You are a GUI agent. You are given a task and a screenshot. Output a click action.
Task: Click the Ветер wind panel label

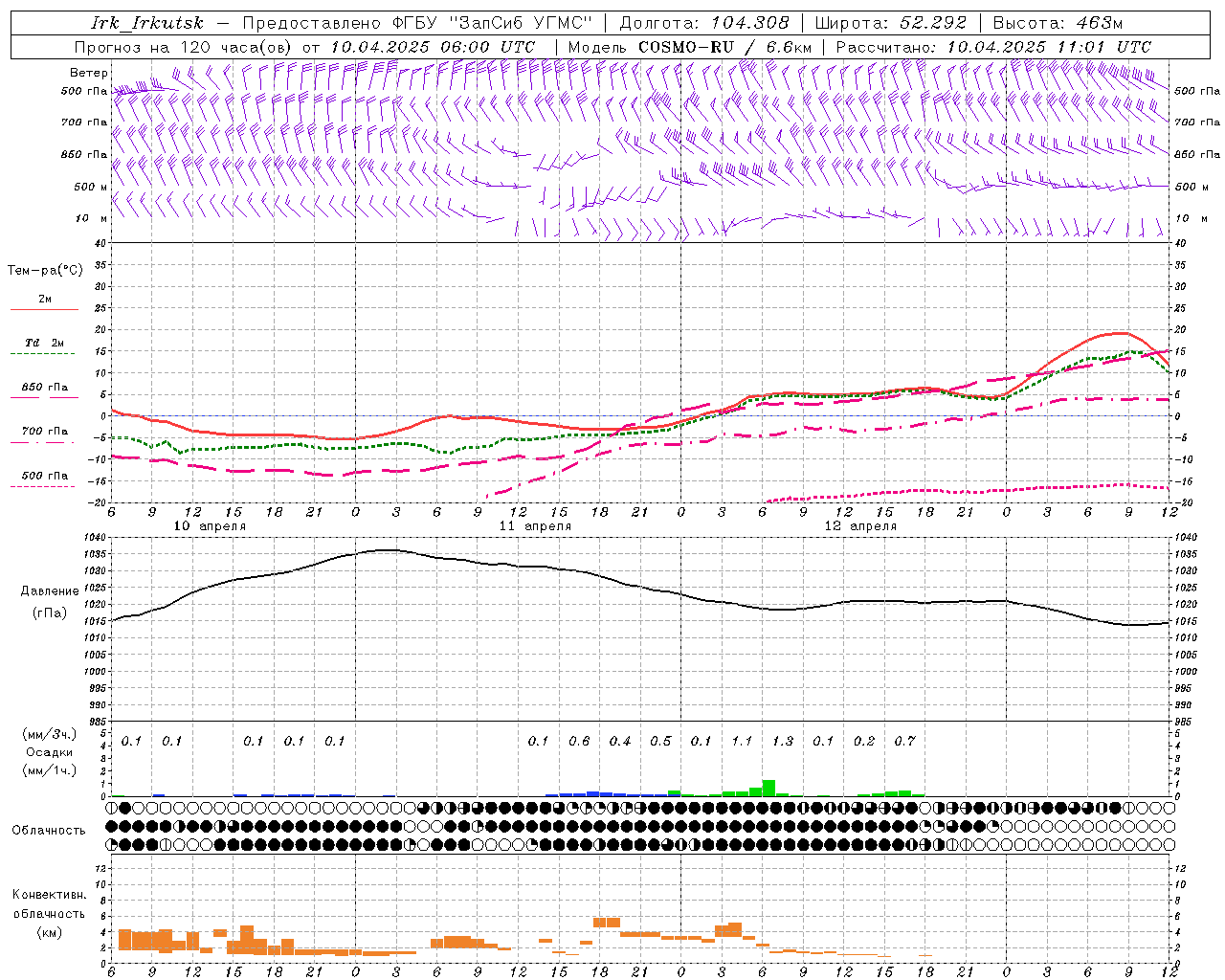pos(89,73)
